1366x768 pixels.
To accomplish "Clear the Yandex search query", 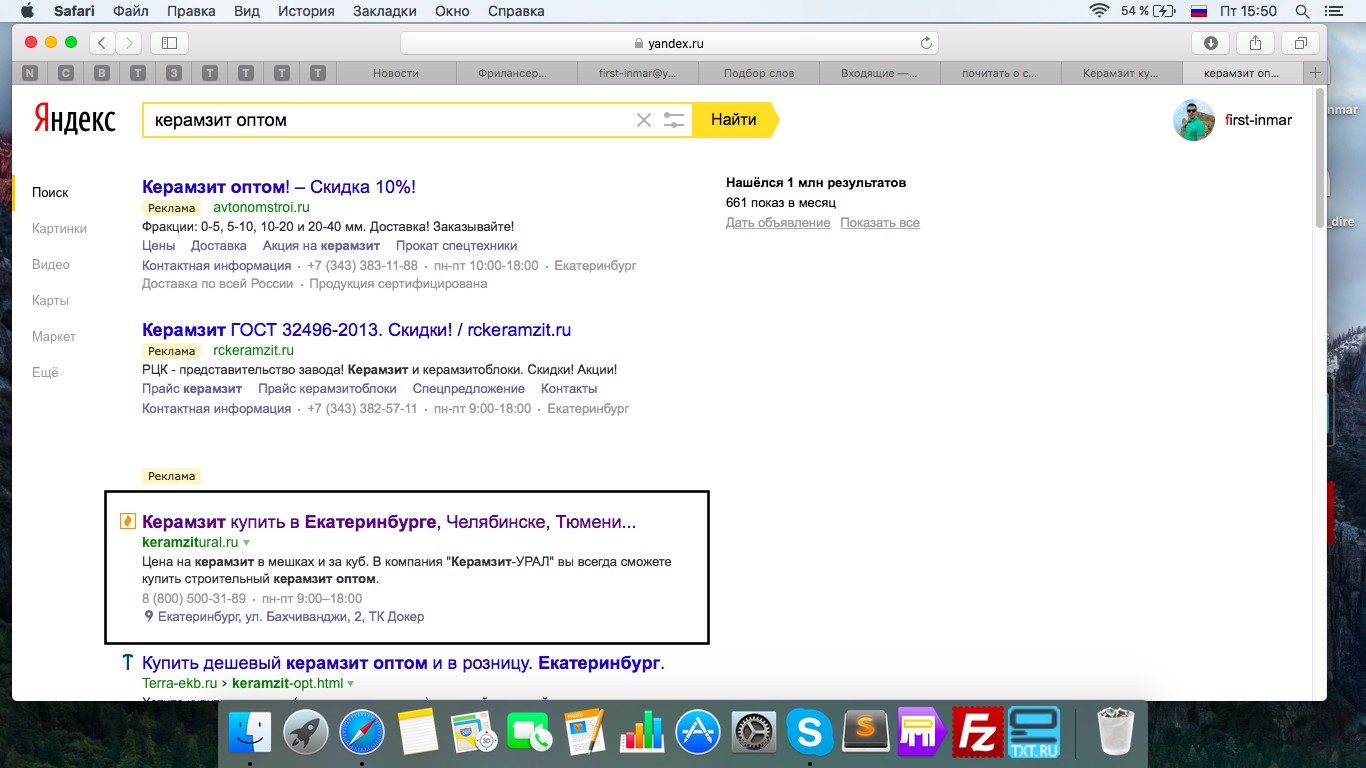I will click(x=644, y=120).
